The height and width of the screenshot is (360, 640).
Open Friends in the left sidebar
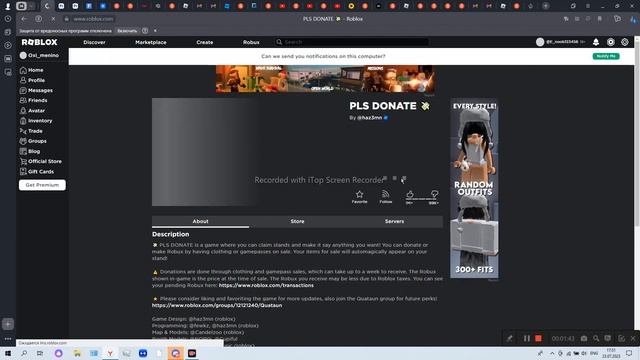pos(33,100)
